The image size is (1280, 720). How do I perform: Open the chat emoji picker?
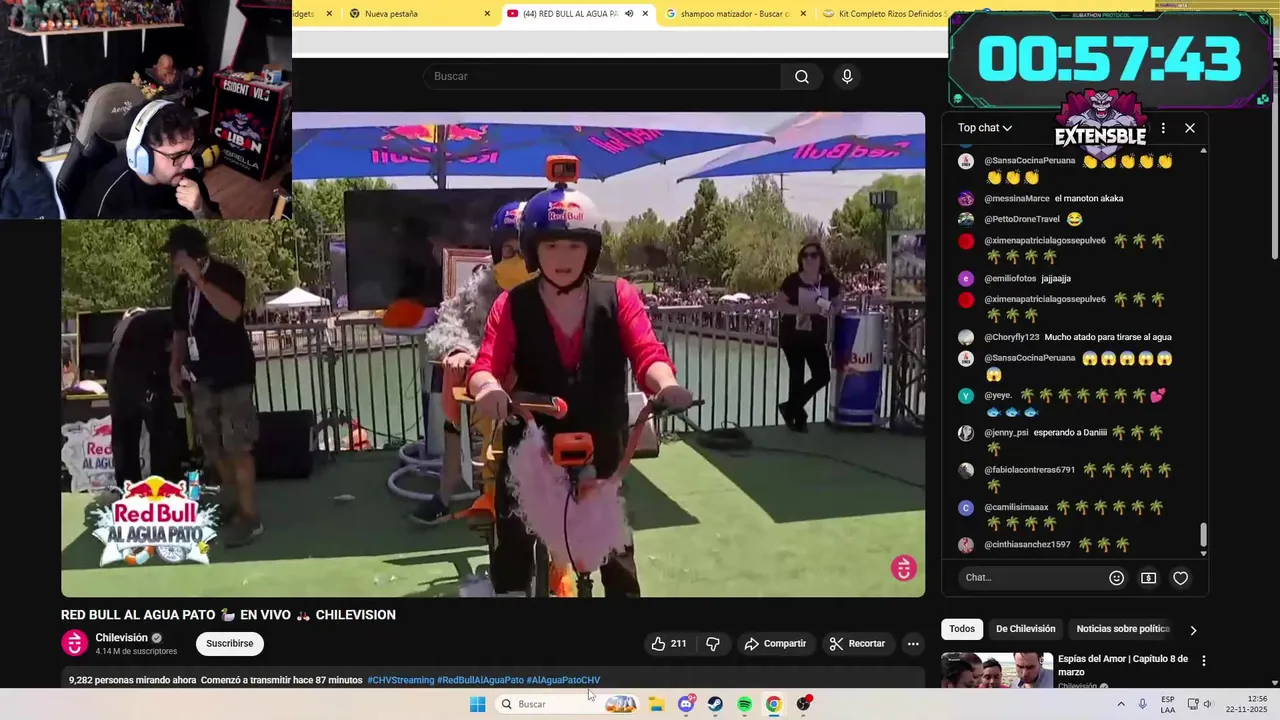tap(1117, 578)
